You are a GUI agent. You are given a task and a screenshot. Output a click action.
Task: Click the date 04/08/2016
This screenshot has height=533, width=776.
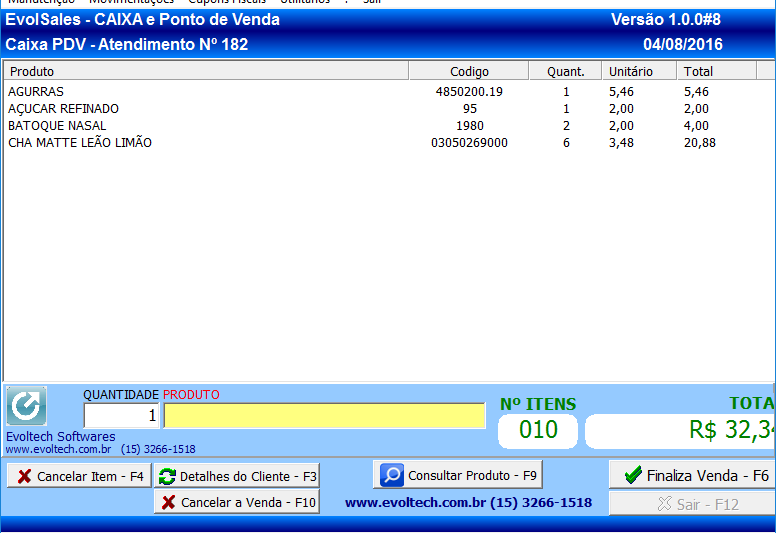coord(683,45)
